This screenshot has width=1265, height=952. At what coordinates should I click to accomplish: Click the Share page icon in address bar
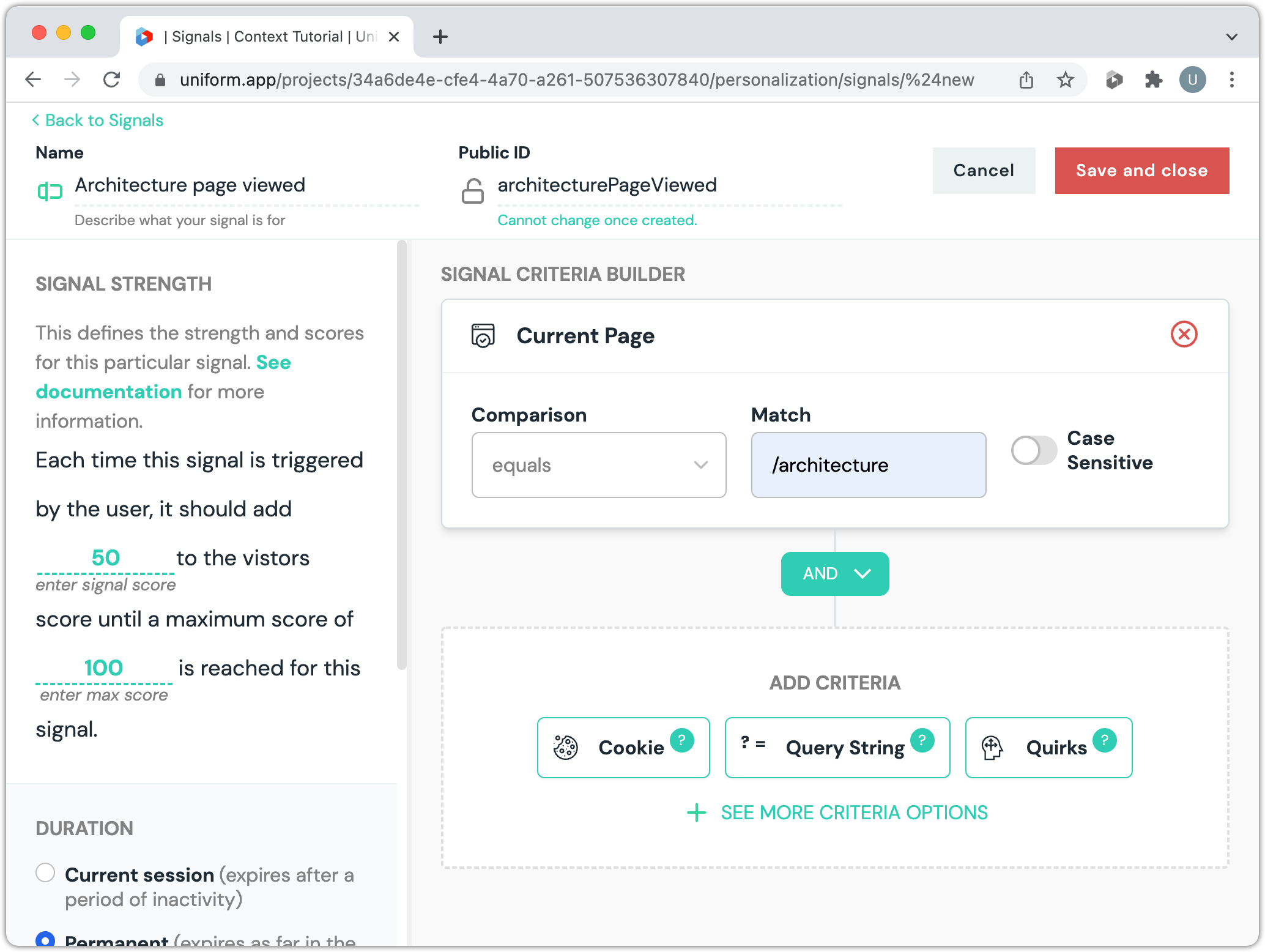coord(1026,80)
